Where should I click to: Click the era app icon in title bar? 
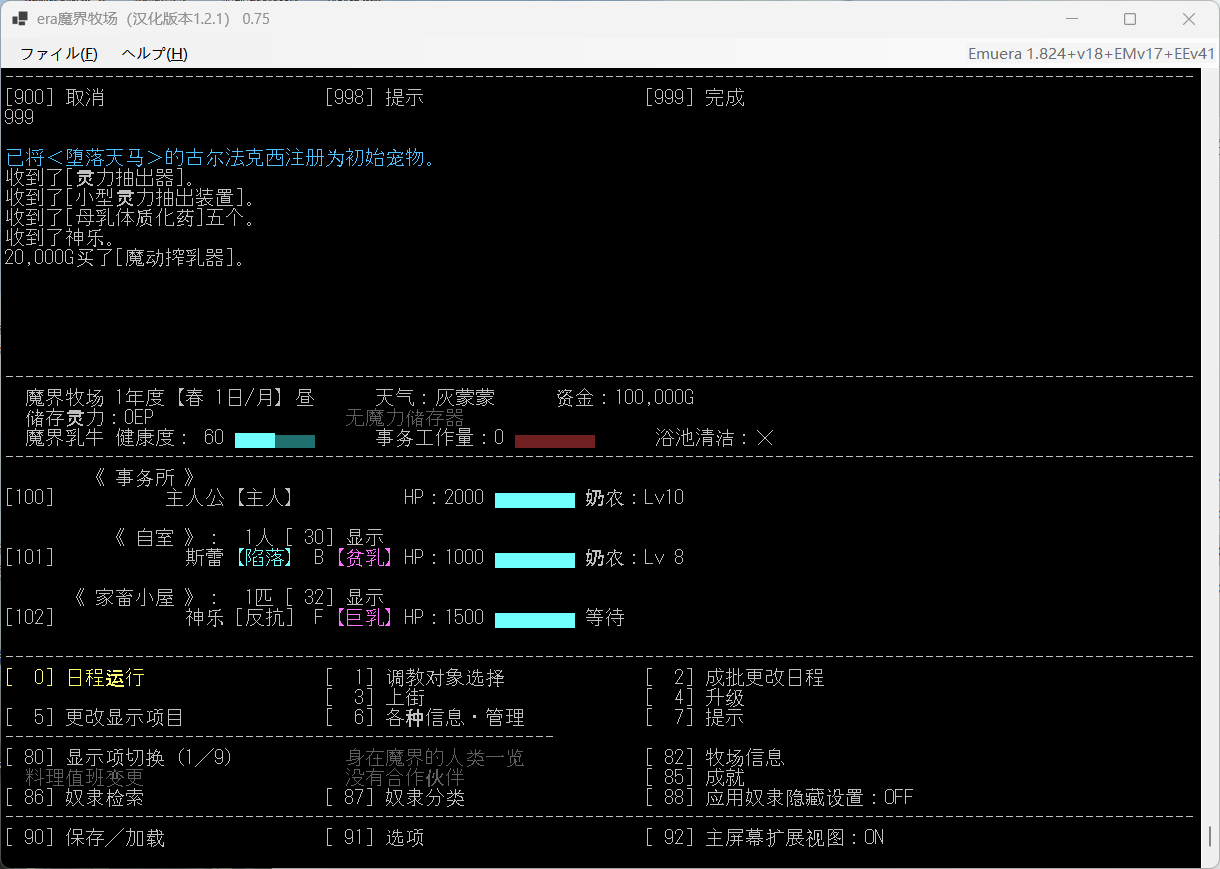tap(20, 19)
